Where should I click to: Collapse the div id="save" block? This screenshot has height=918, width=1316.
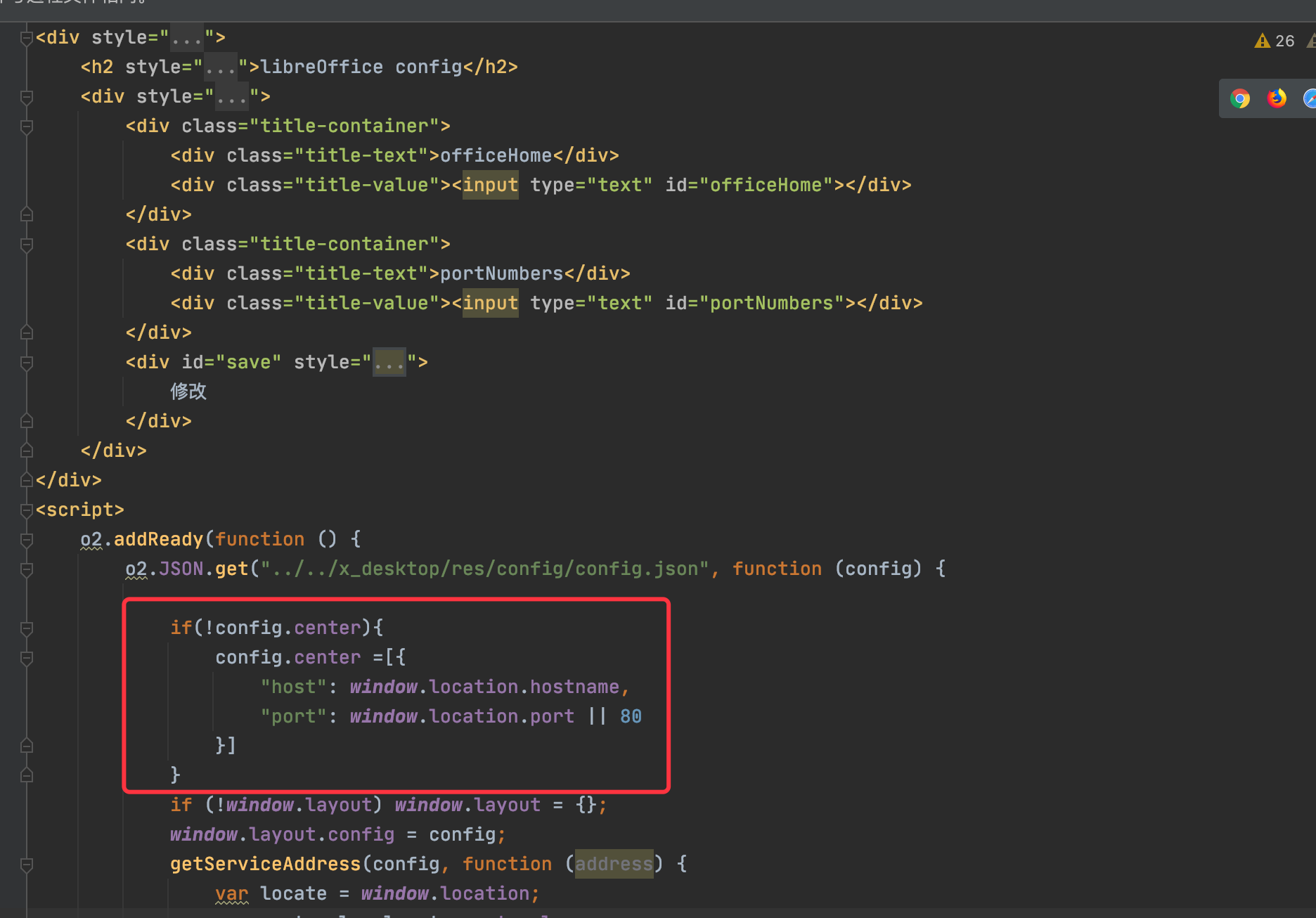point(27,363)
